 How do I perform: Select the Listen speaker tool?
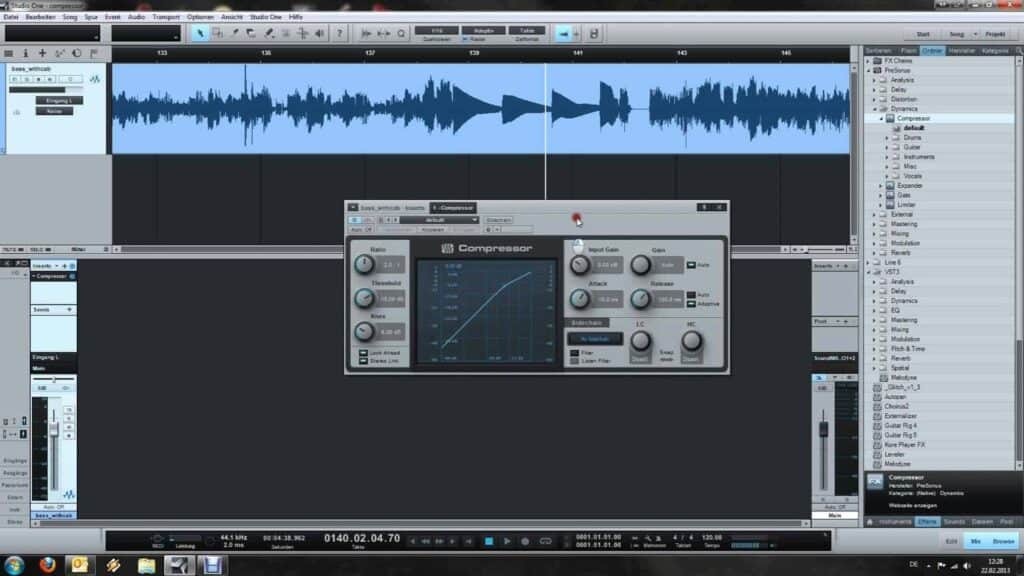[x=319, y=33]
